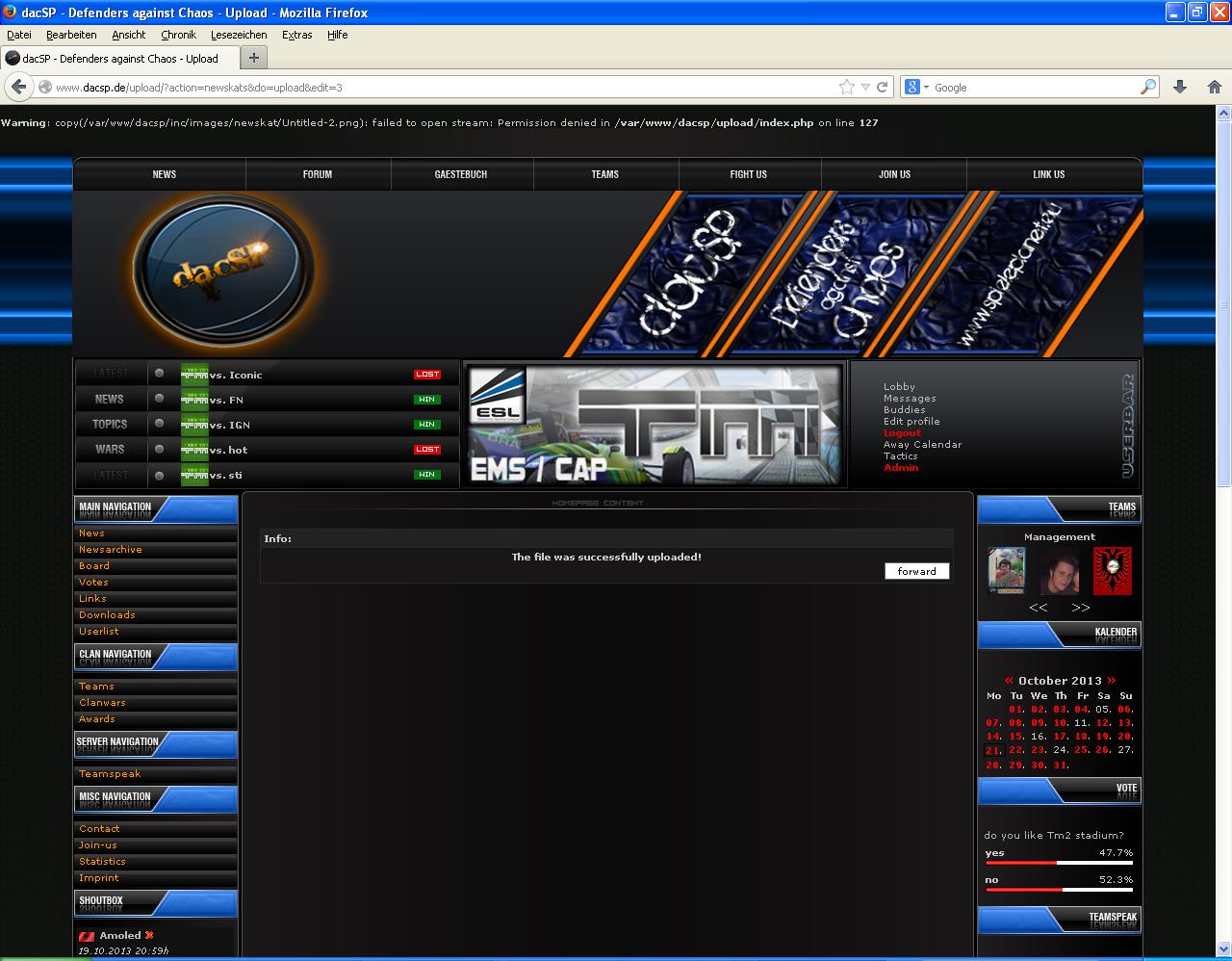This screenshot has height=961, width=1232.
Task: Click the red Admin link in userbar
Action: [901, 468]
